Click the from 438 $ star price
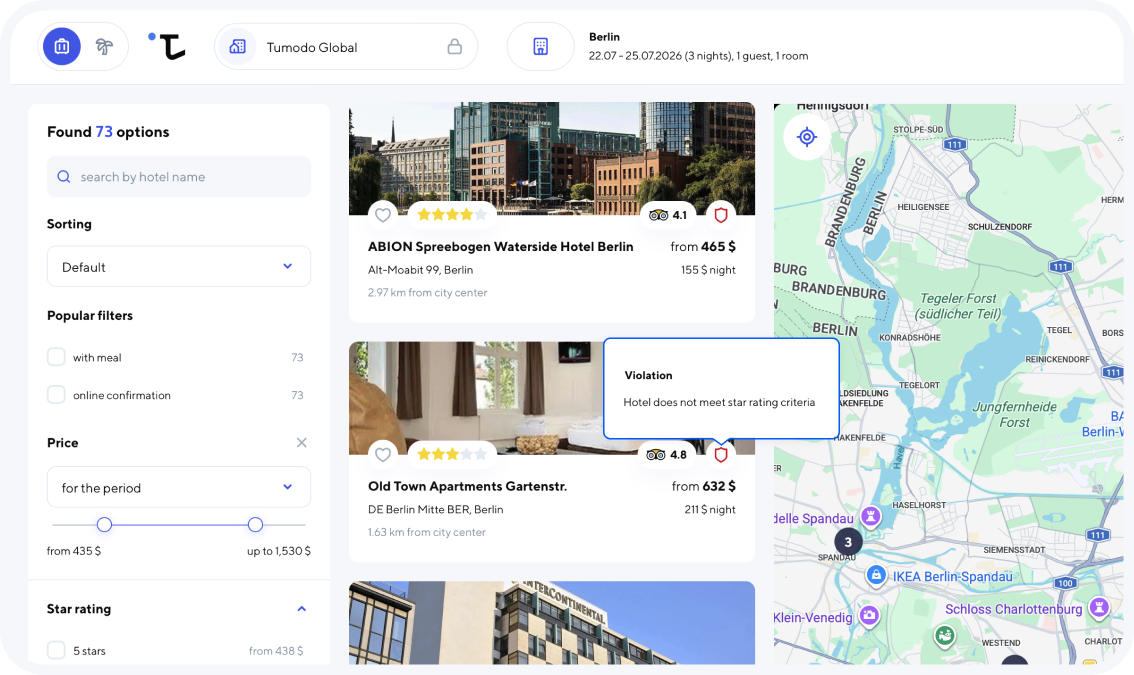The image size is (1134, 675). pos(276,650)
